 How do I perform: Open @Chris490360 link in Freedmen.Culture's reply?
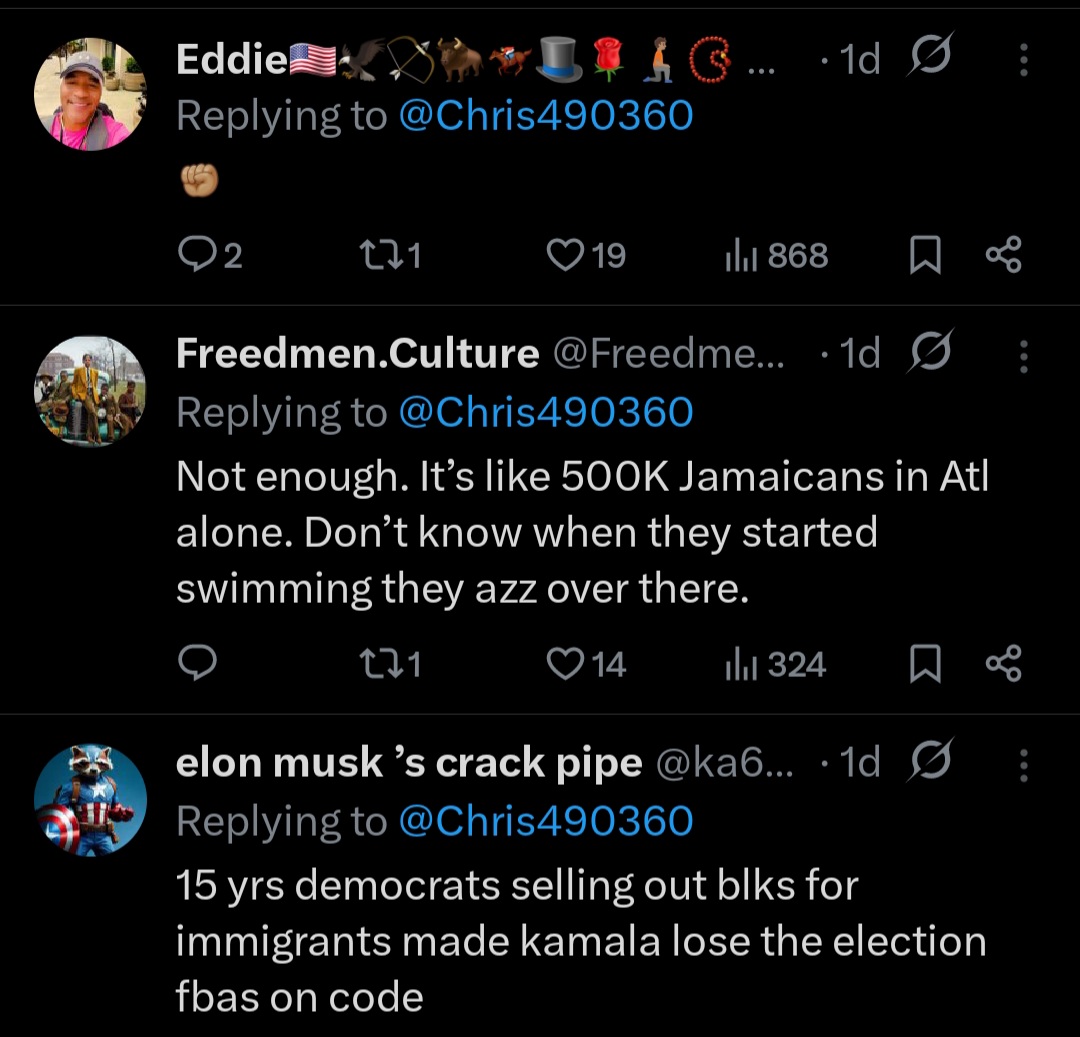pyautogui.click(x=545, y=412)
